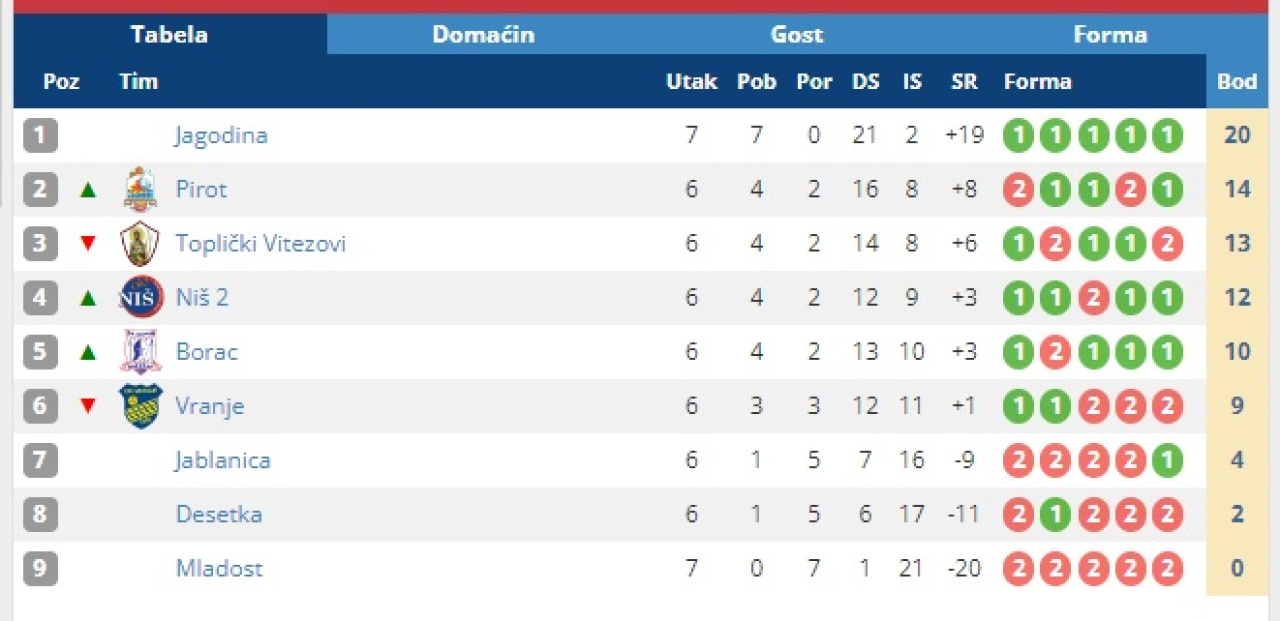1280x621 pixels.
Task: Click Mladost's last red form result circle
Action: [1167, 568]
